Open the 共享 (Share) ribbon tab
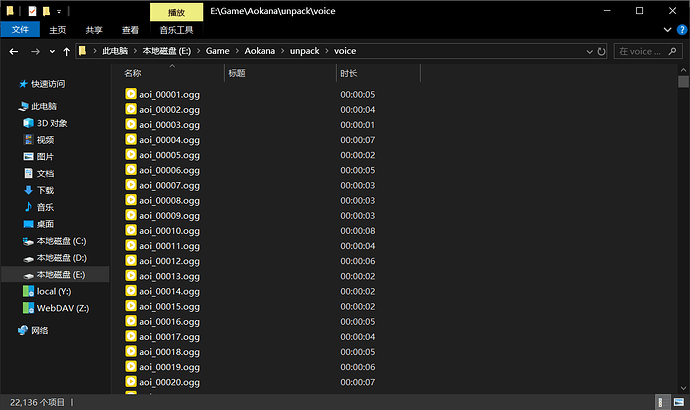This screenshot has width=690, height=410. click(x=94, y=30)
